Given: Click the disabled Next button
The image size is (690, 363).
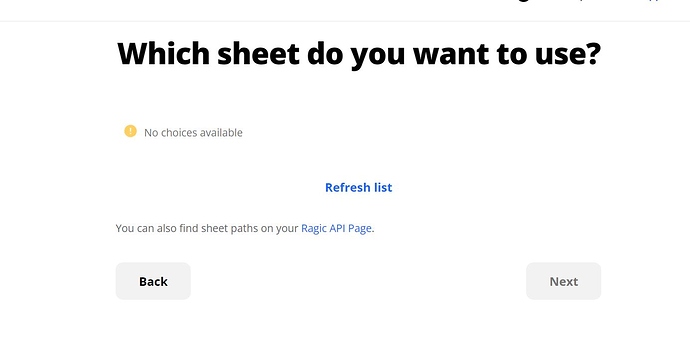Looking at the screenshot, I should point(564,281).
